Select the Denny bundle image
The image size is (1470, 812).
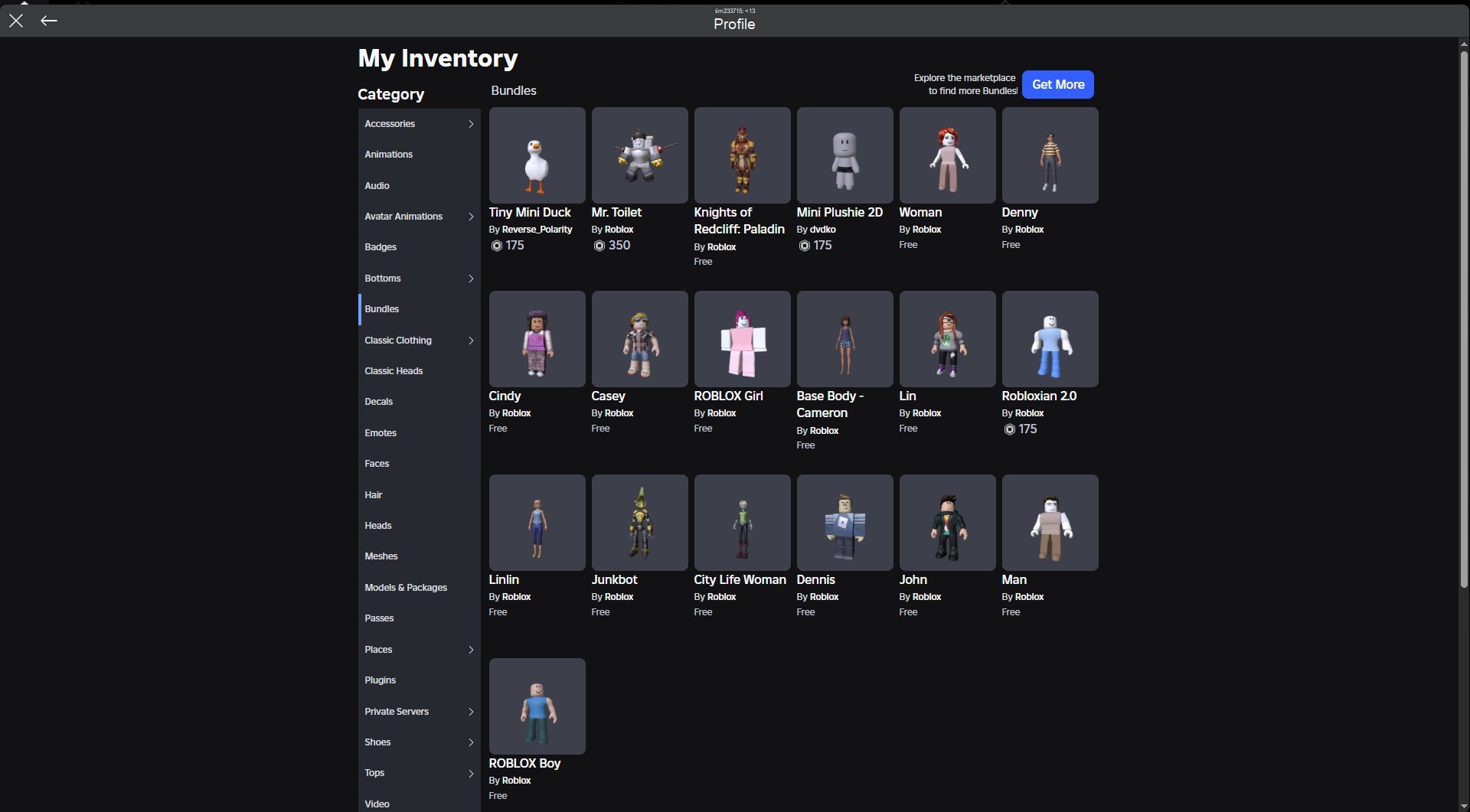[x=1050, y=155]
